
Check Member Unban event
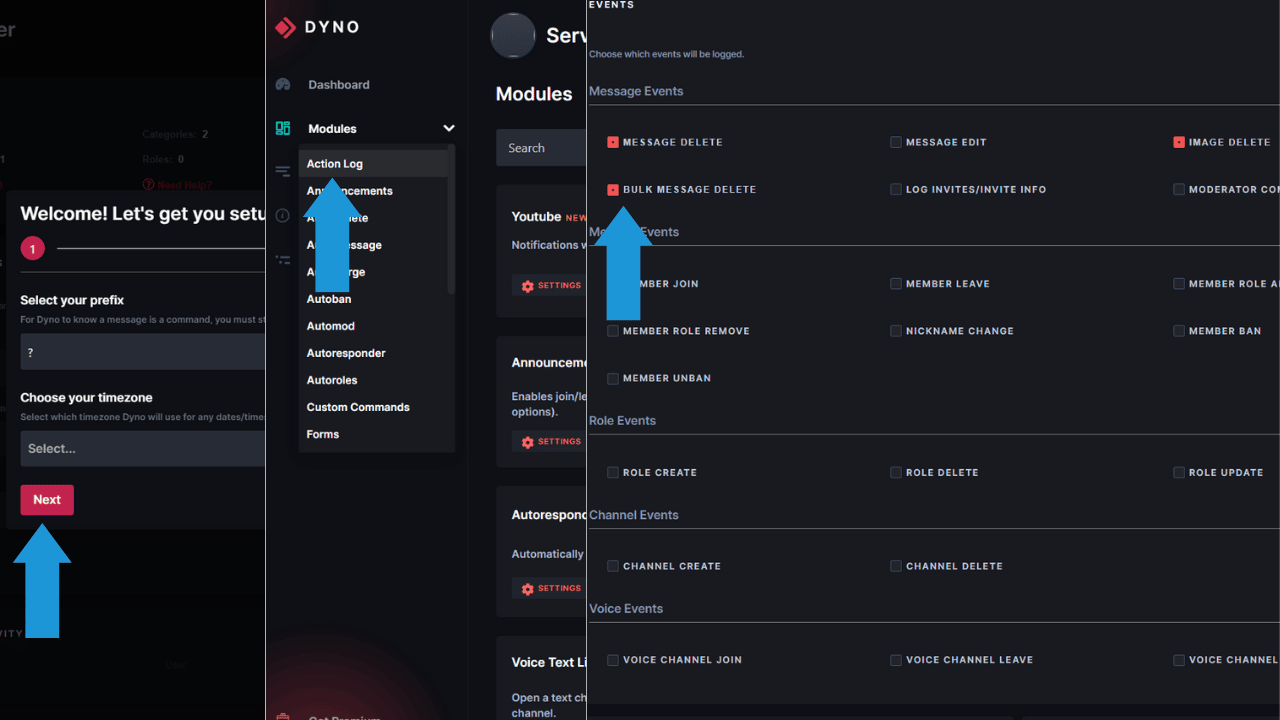[x=613, y=379]
